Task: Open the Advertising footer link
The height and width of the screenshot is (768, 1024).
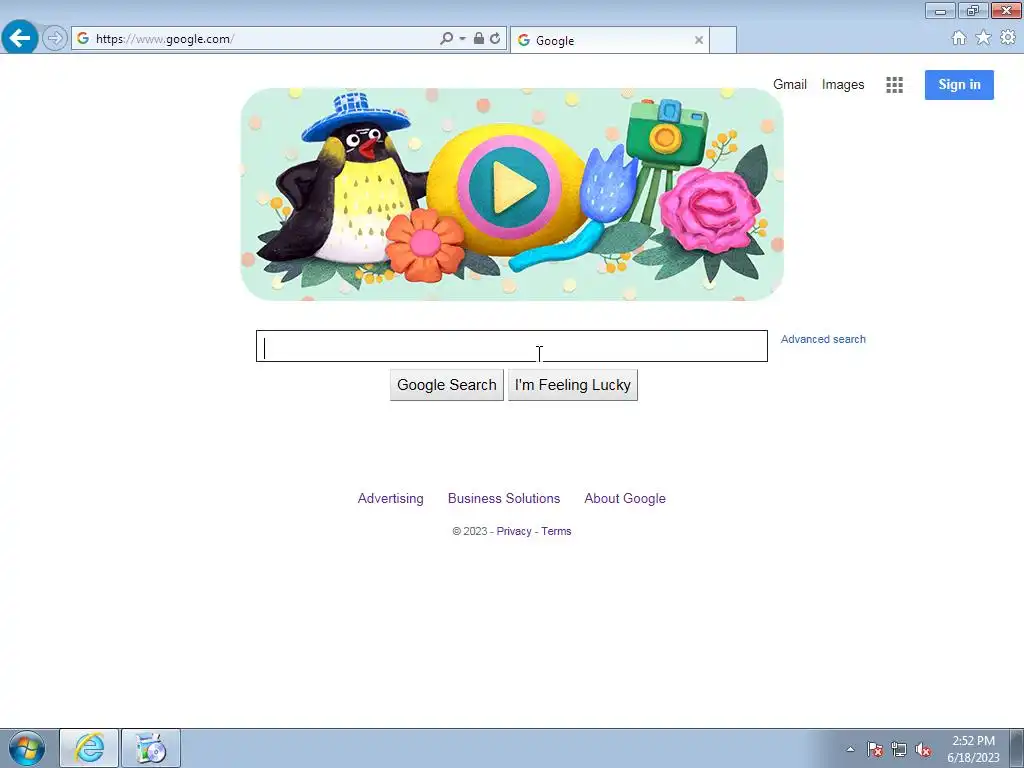Action: tap(391, 498)
